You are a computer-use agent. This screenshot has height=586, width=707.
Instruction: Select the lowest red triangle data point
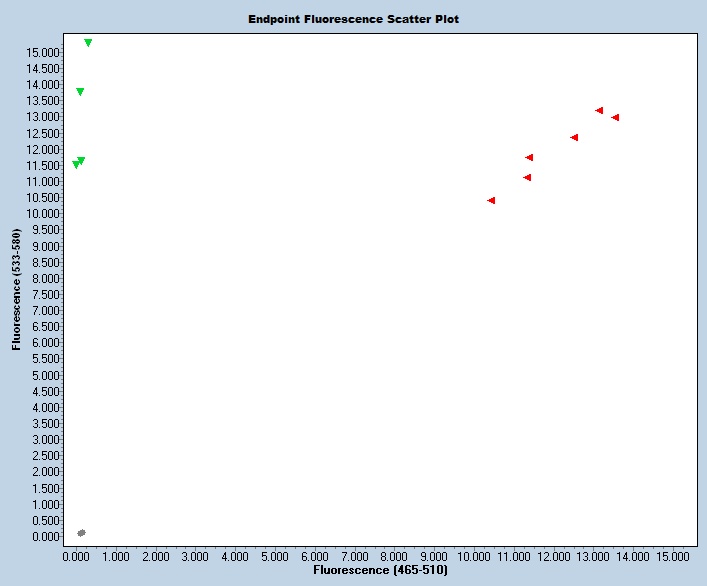(491, 201)
